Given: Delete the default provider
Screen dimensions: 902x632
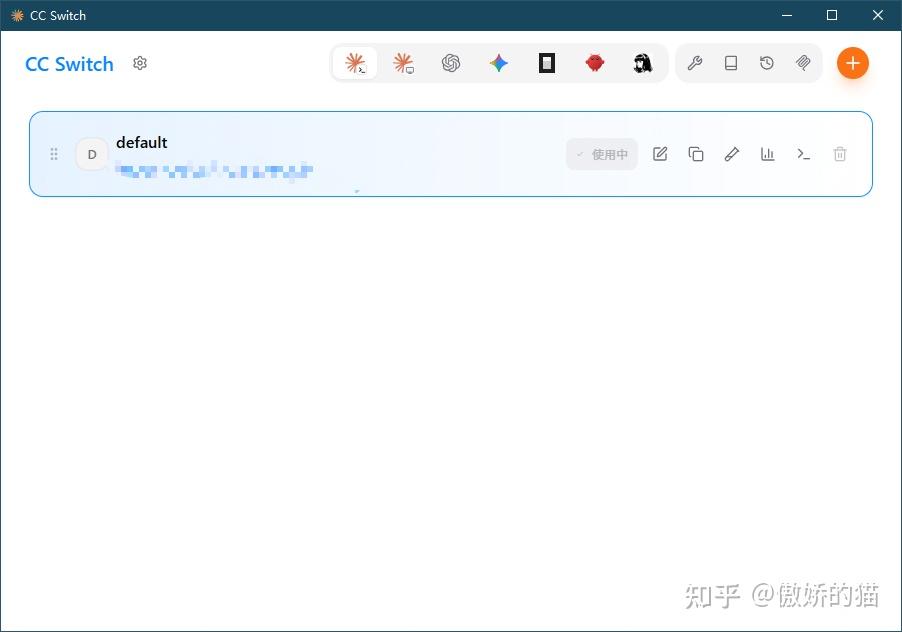Looking at the screenshot, I should (840, 154).
